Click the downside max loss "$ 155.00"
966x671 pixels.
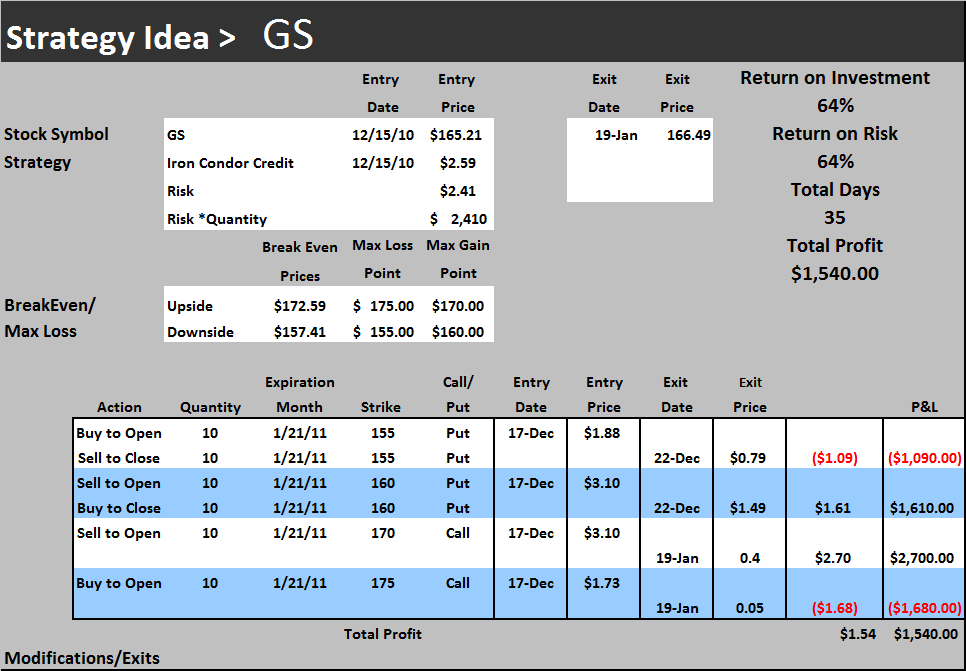(x=383, y=332)
